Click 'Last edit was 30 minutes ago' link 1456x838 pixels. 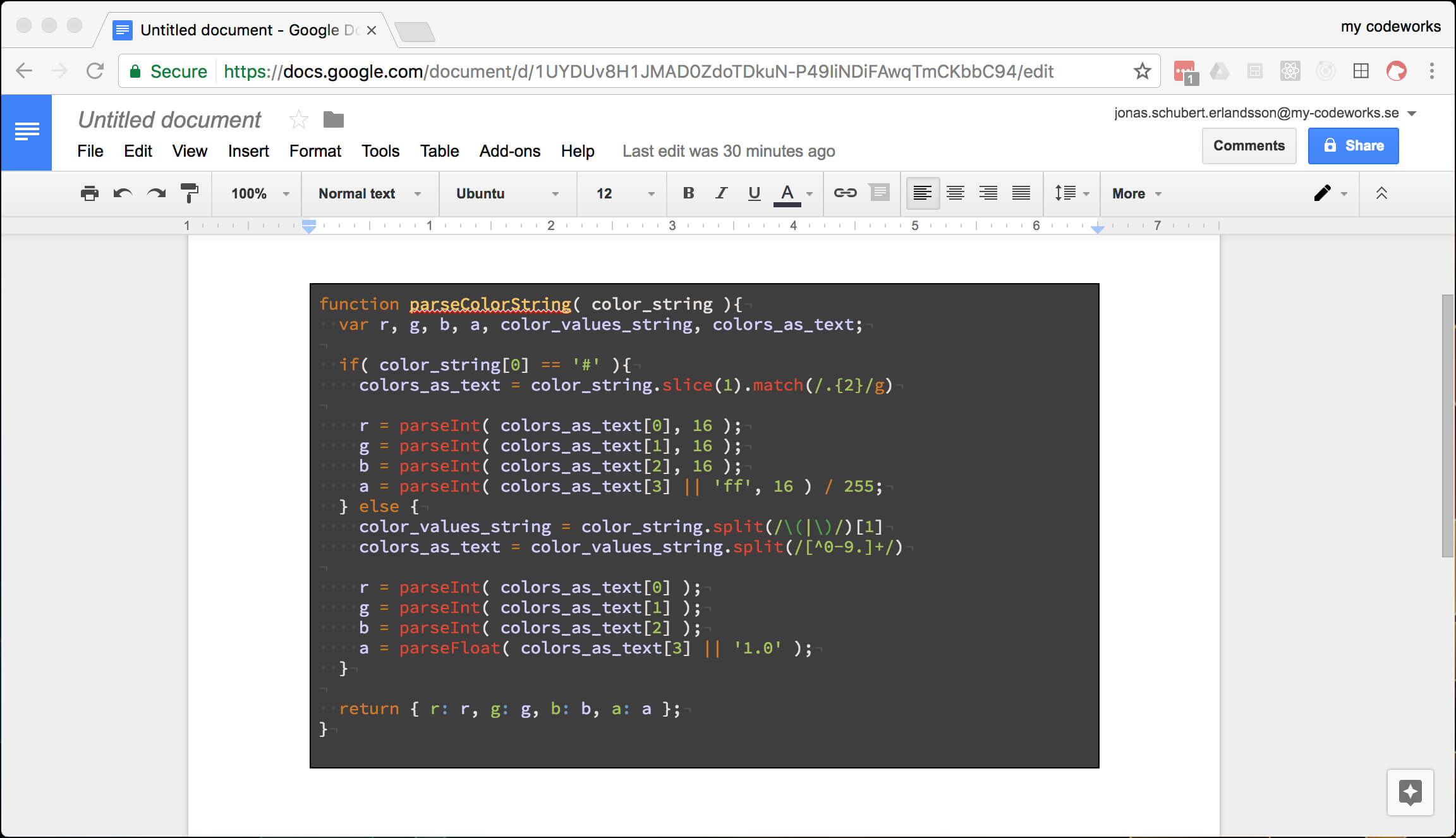click(729, 151)
